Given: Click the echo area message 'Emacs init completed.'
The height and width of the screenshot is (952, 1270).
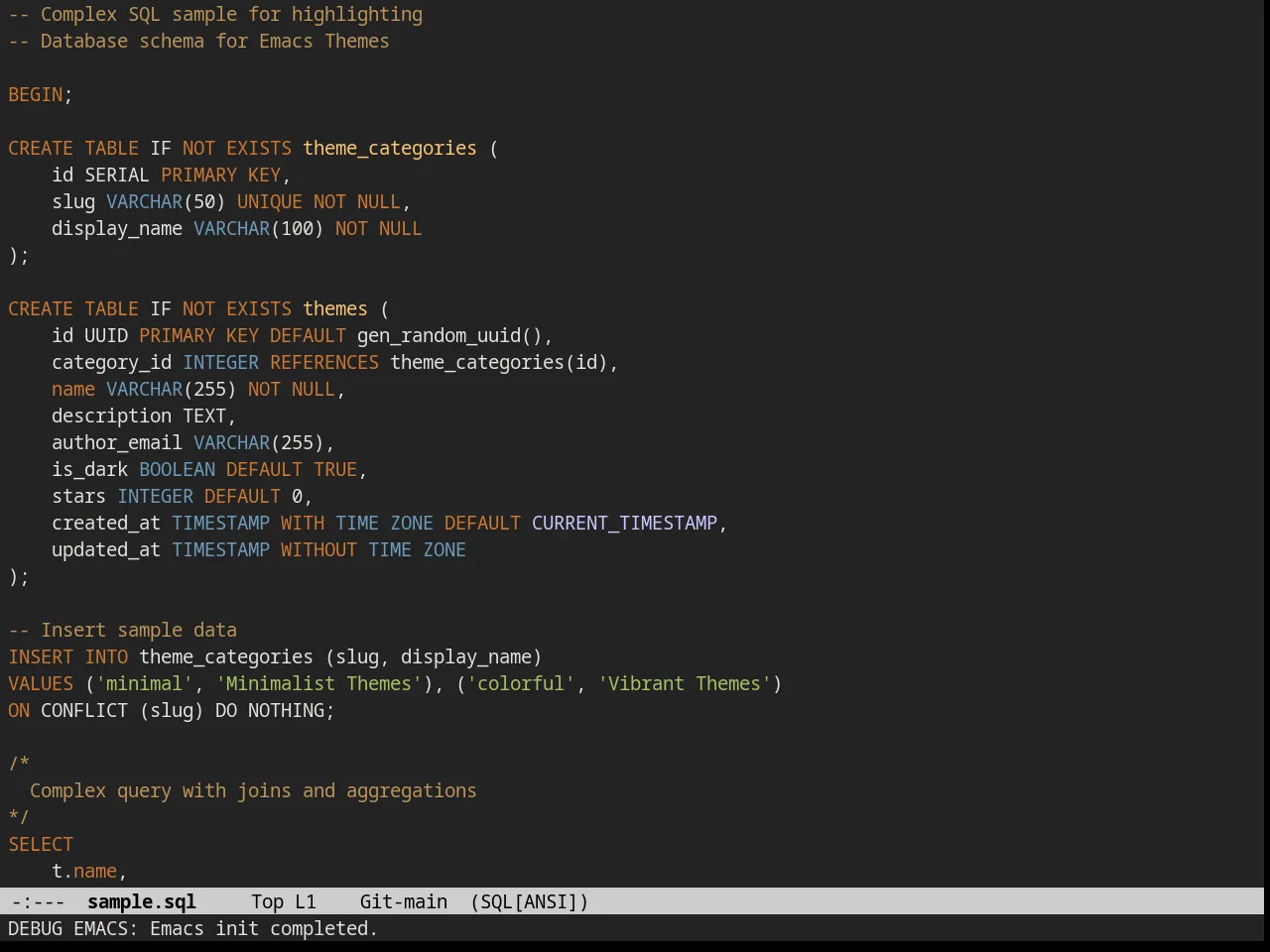Looking at the screenshot, I should [264, 928].
